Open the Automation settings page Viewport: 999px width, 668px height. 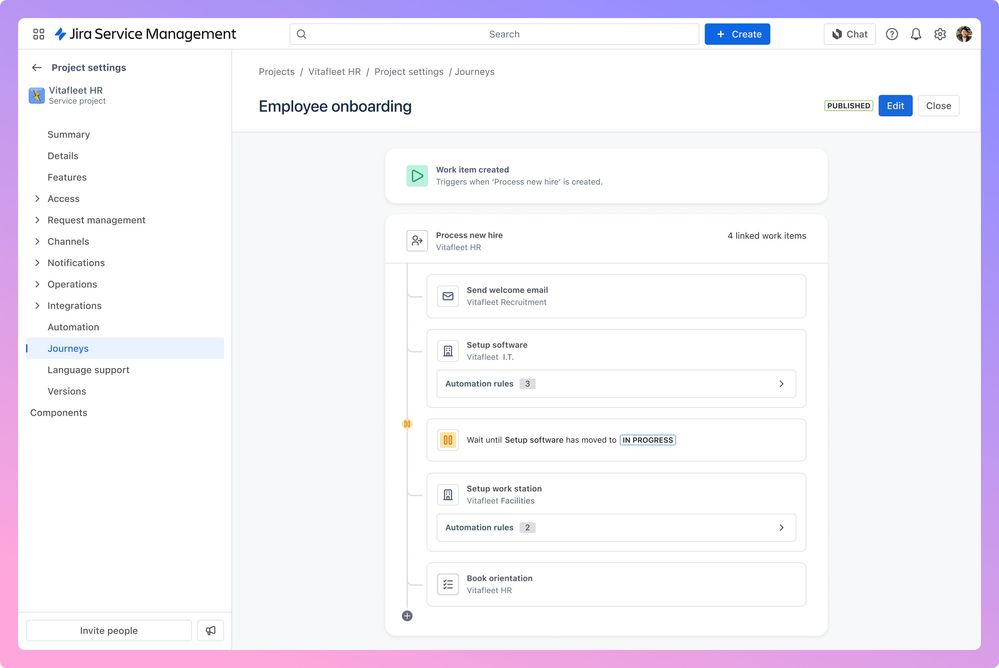coord(73,327)
